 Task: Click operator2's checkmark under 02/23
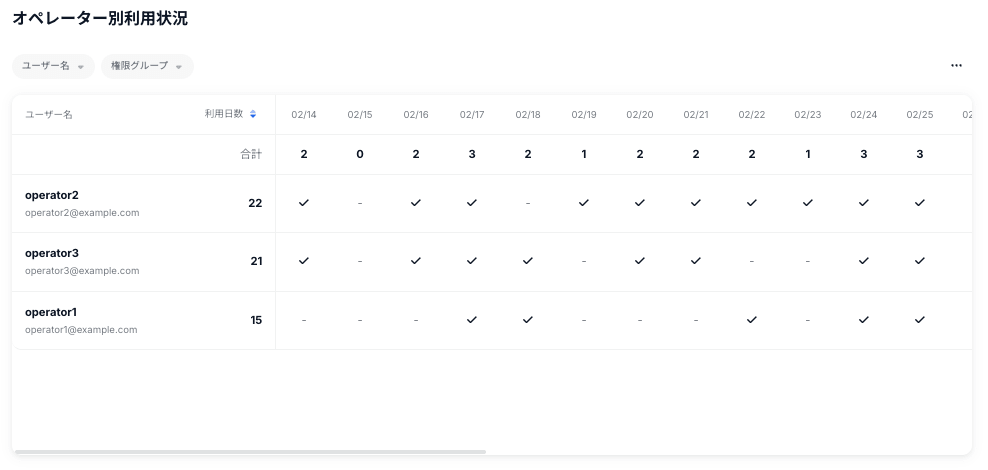click(808, 203)
